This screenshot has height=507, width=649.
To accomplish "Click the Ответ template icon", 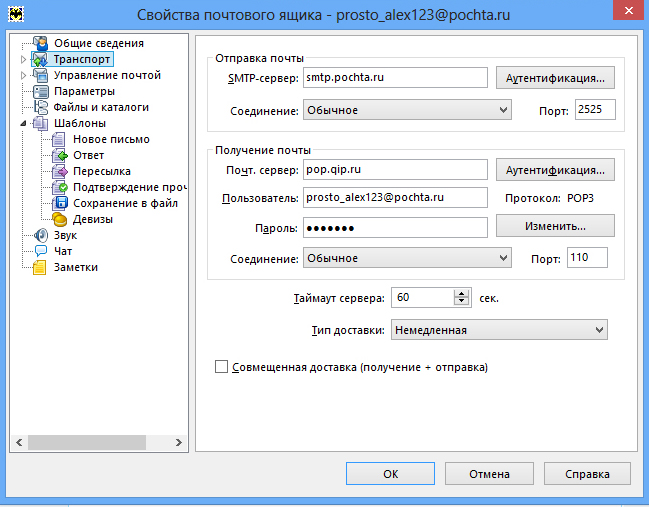I will (60, 155).
